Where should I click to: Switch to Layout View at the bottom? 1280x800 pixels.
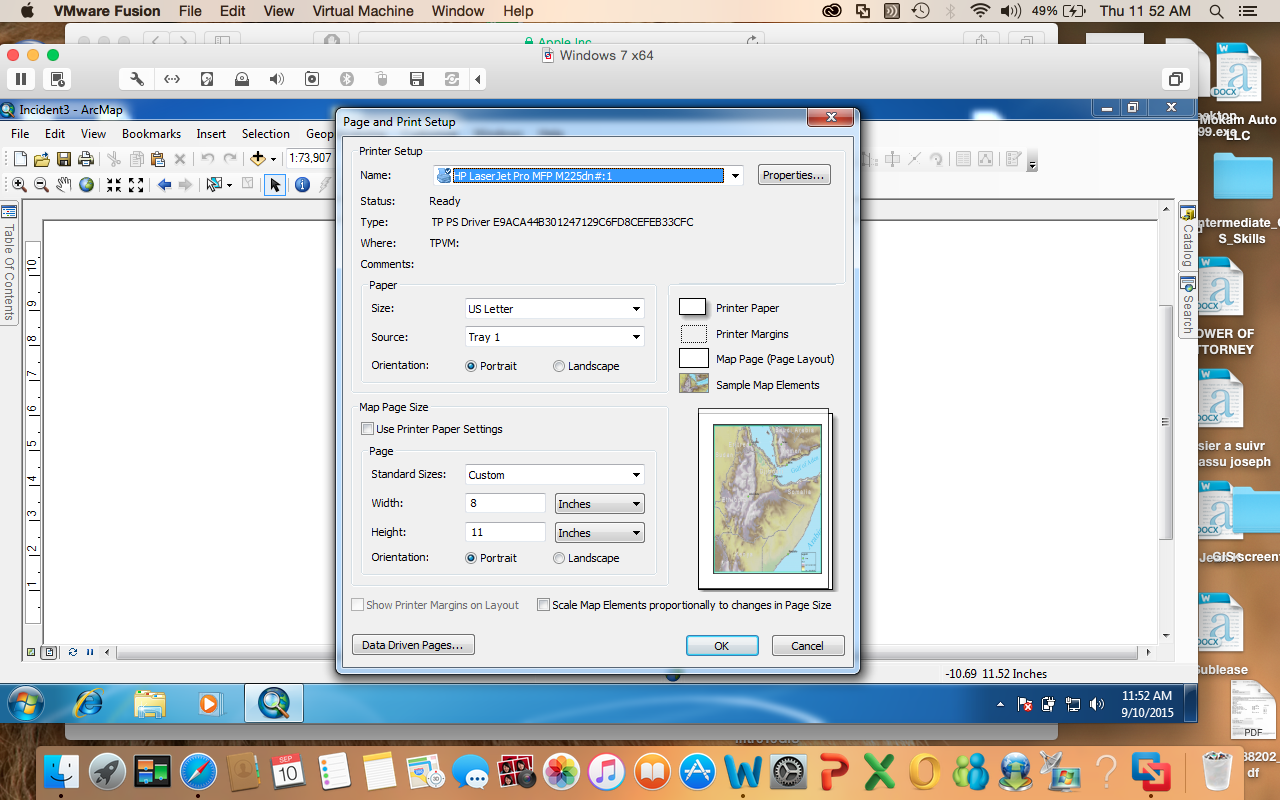[x=49, y=652]
